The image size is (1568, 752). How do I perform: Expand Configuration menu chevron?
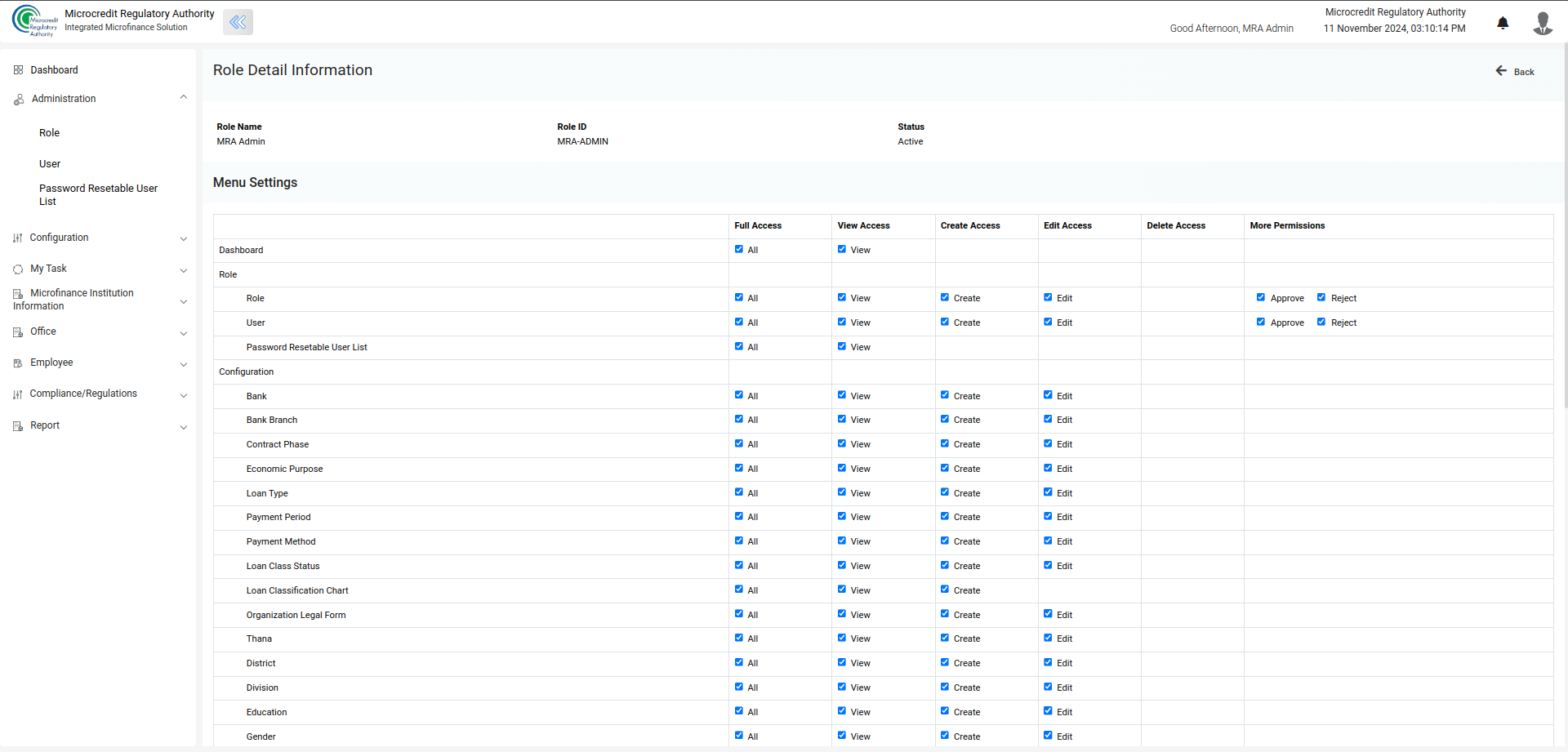coord(184,239)
